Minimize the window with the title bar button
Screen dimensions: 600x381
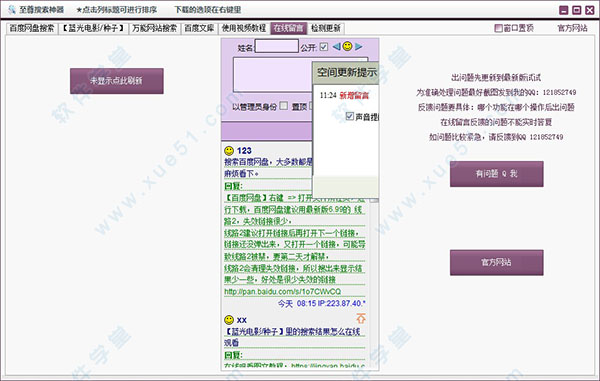tap(564, 10)
